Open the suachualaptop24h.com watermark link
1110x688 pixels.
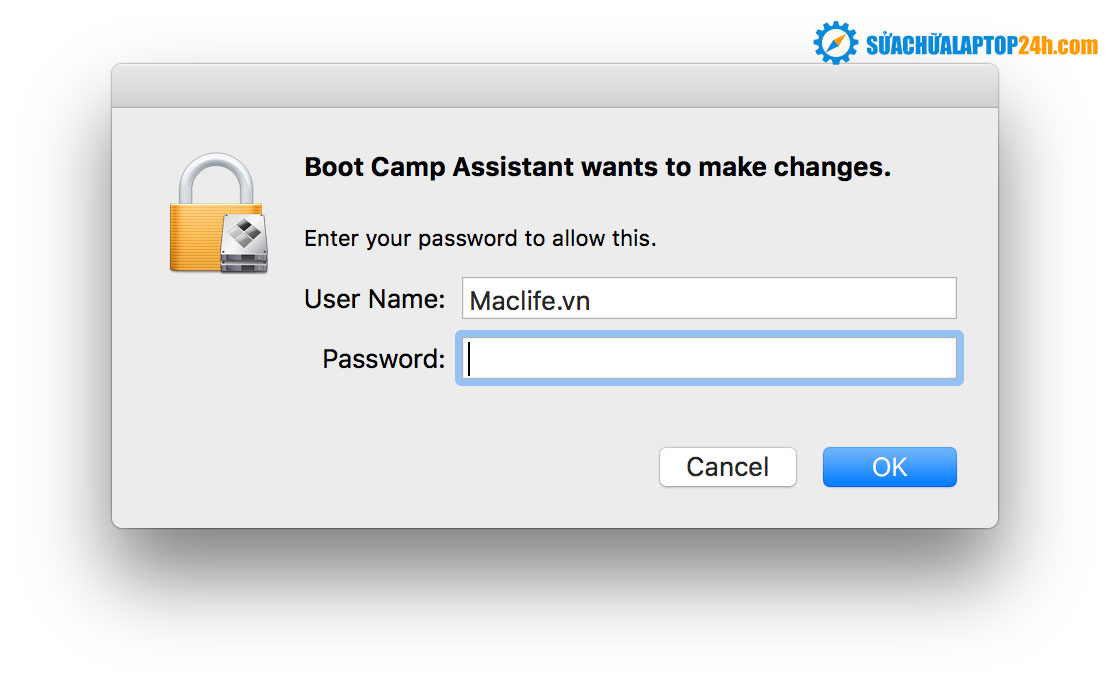click(980, 45)
